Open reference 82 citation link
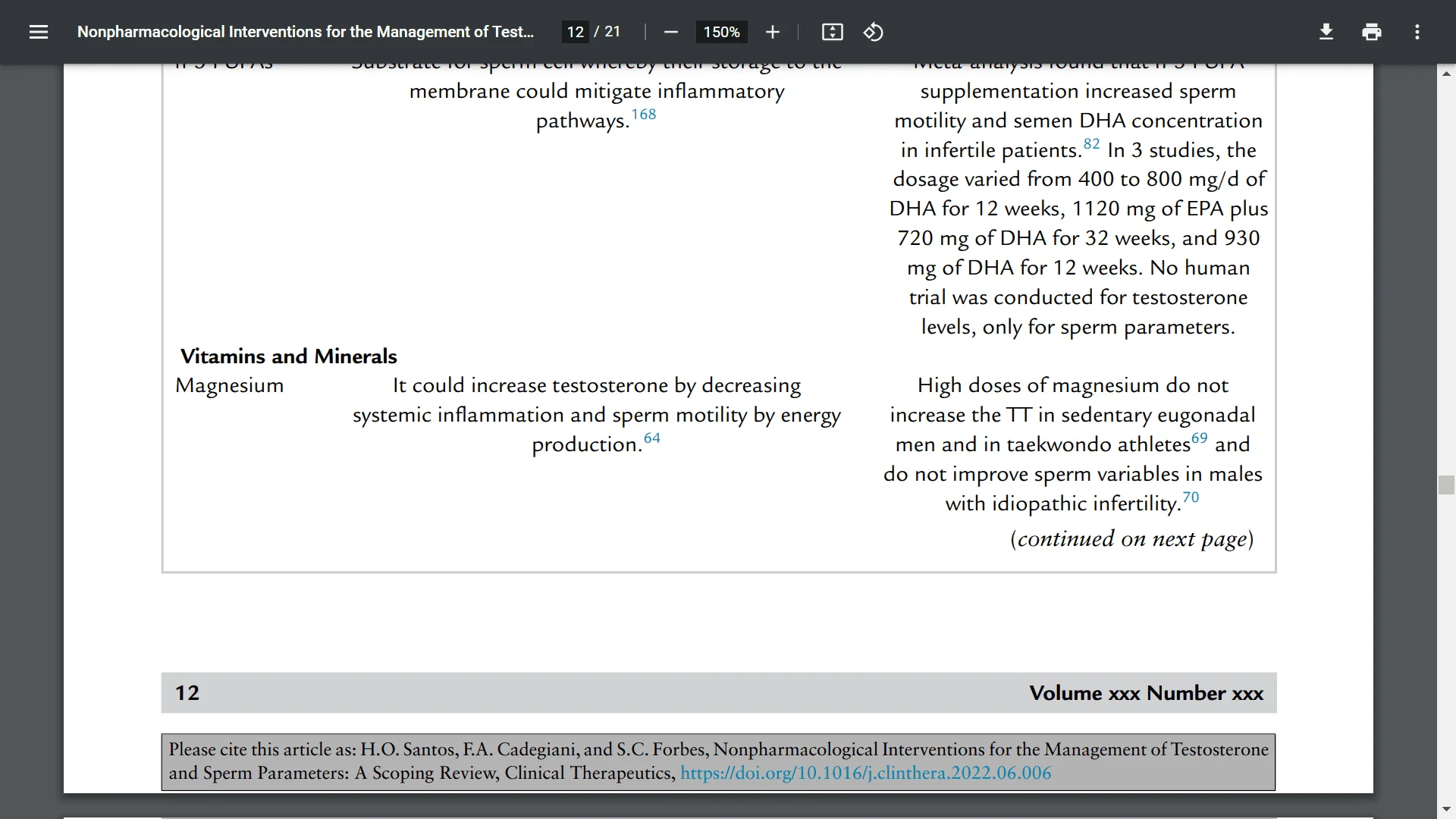 point(1091,144)
